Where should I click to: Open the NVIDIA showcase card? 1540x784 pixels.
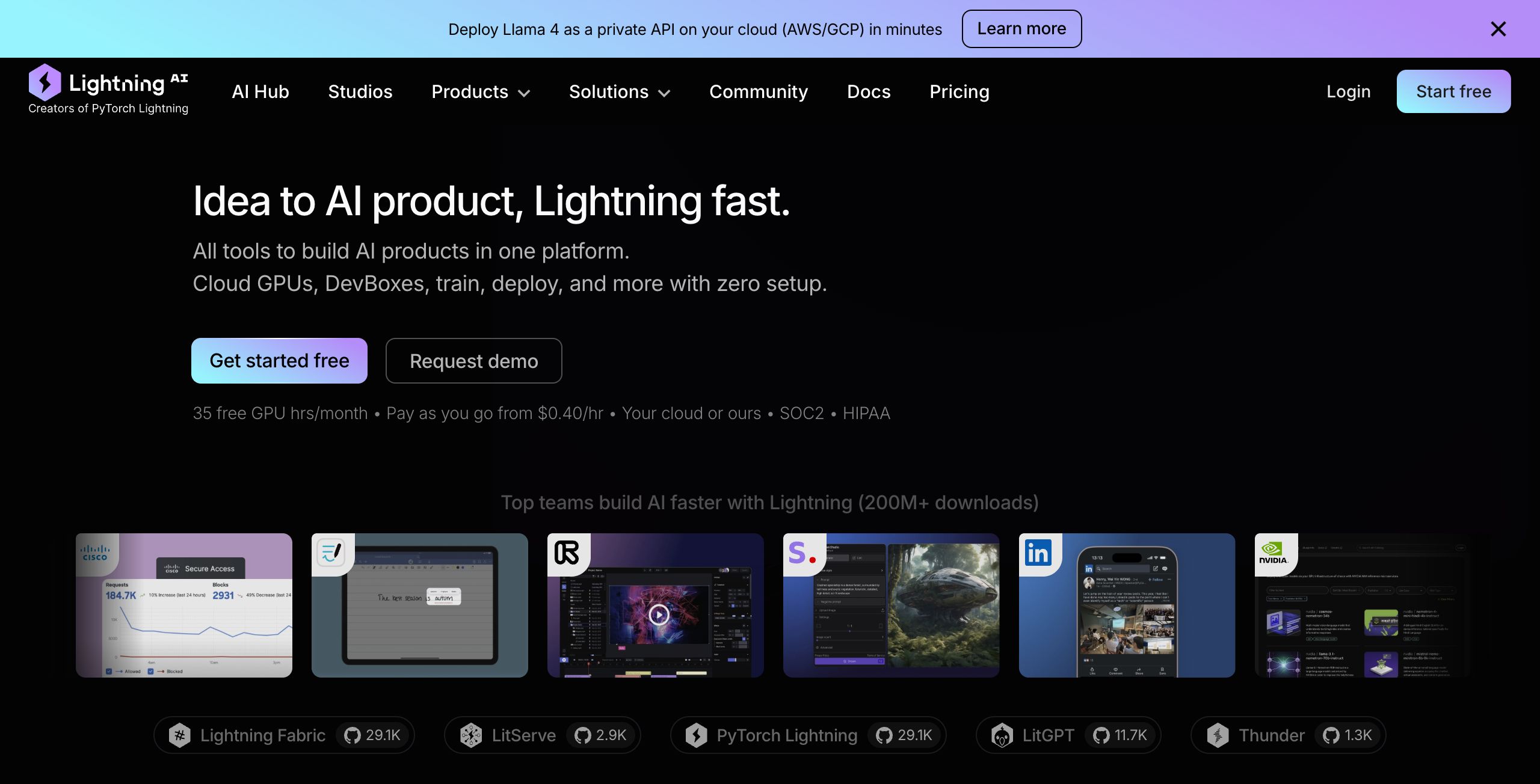click(x=1363, y=605)
